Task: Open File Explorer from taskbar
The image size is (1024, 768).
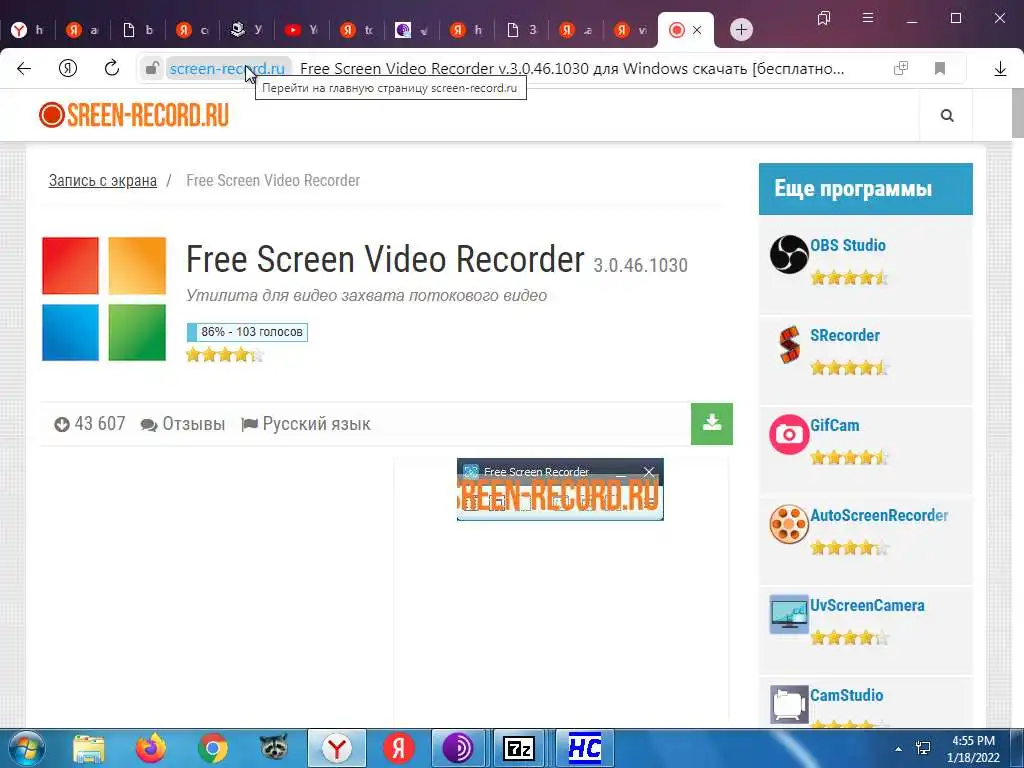Action: [x=89, y=748]
